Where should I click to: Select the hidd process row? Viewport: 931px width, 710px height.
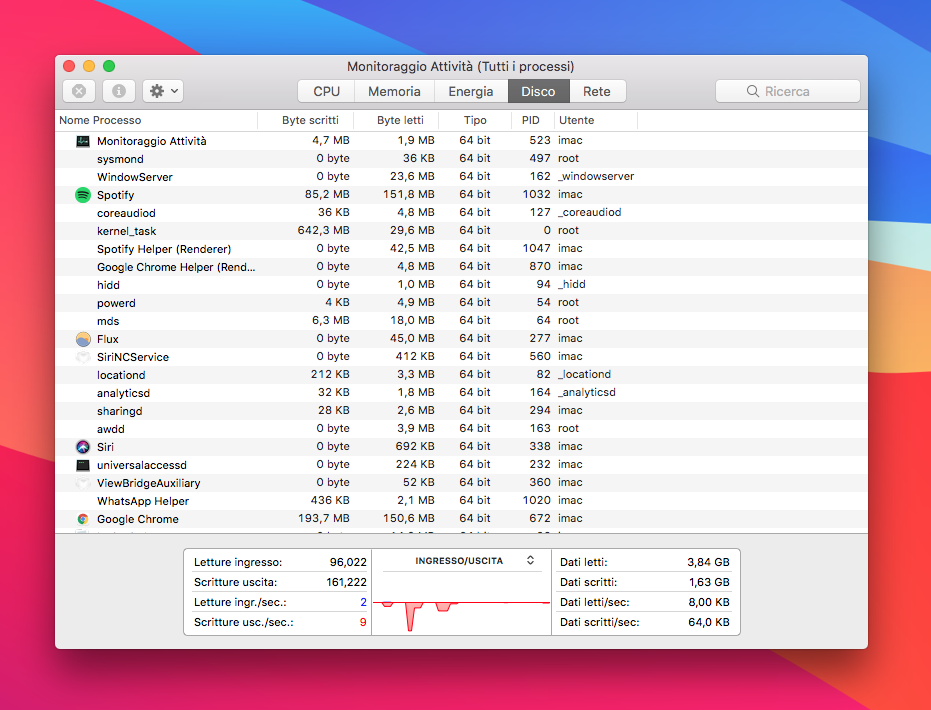(461, 285)
